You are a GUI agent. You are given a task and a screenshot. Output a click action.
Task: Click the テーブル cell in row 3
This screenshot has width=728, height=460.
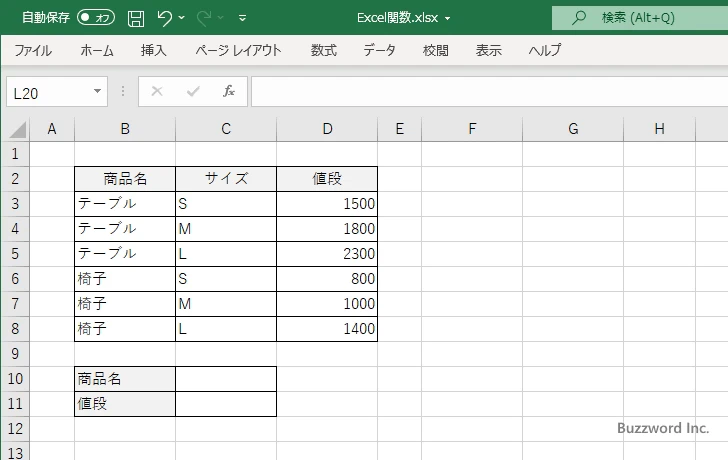pyautogui.click(x=125, y=204)
